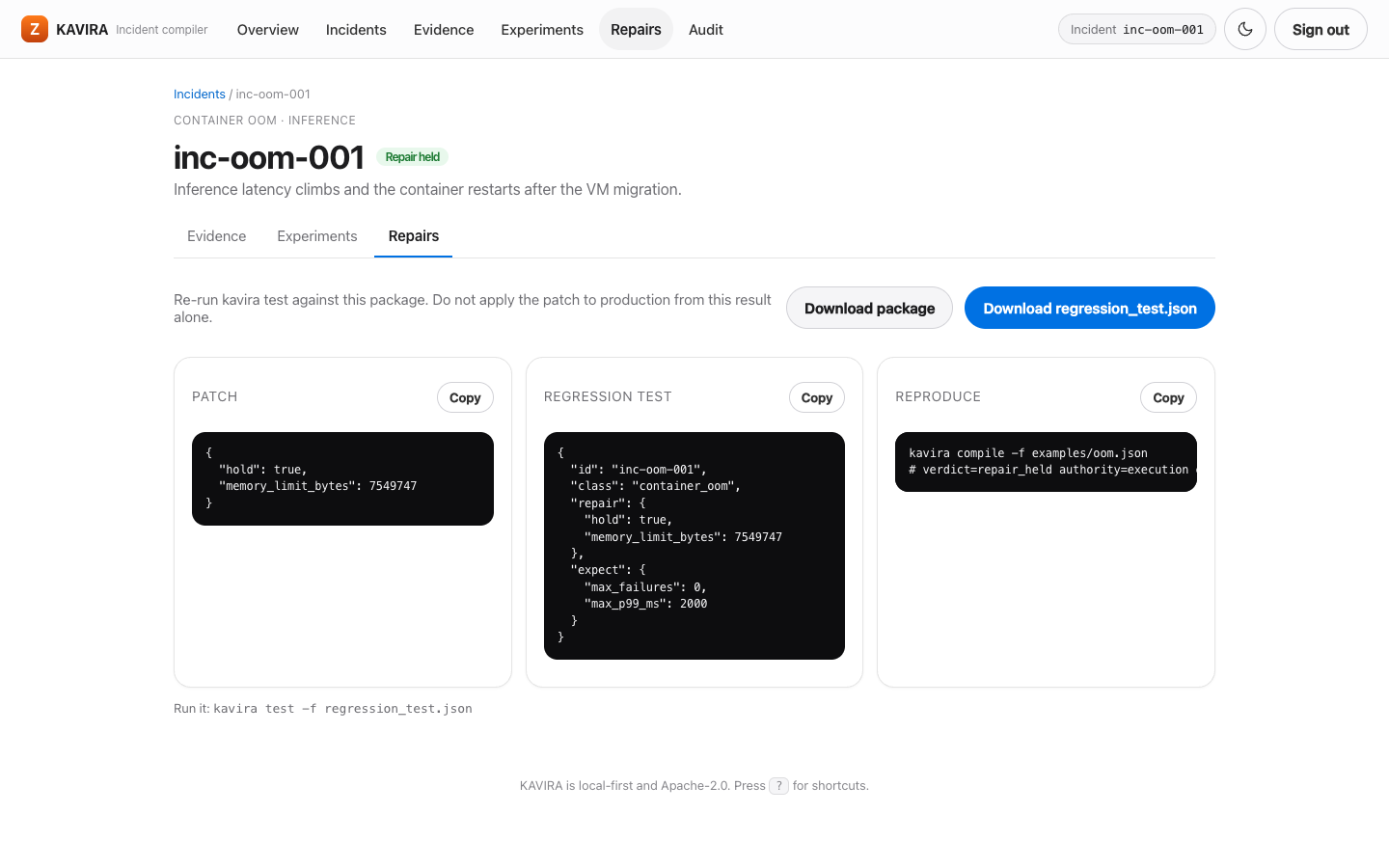Click the kavira compile command block
Screen dimensions: 1389x868
click(1046, 462)
